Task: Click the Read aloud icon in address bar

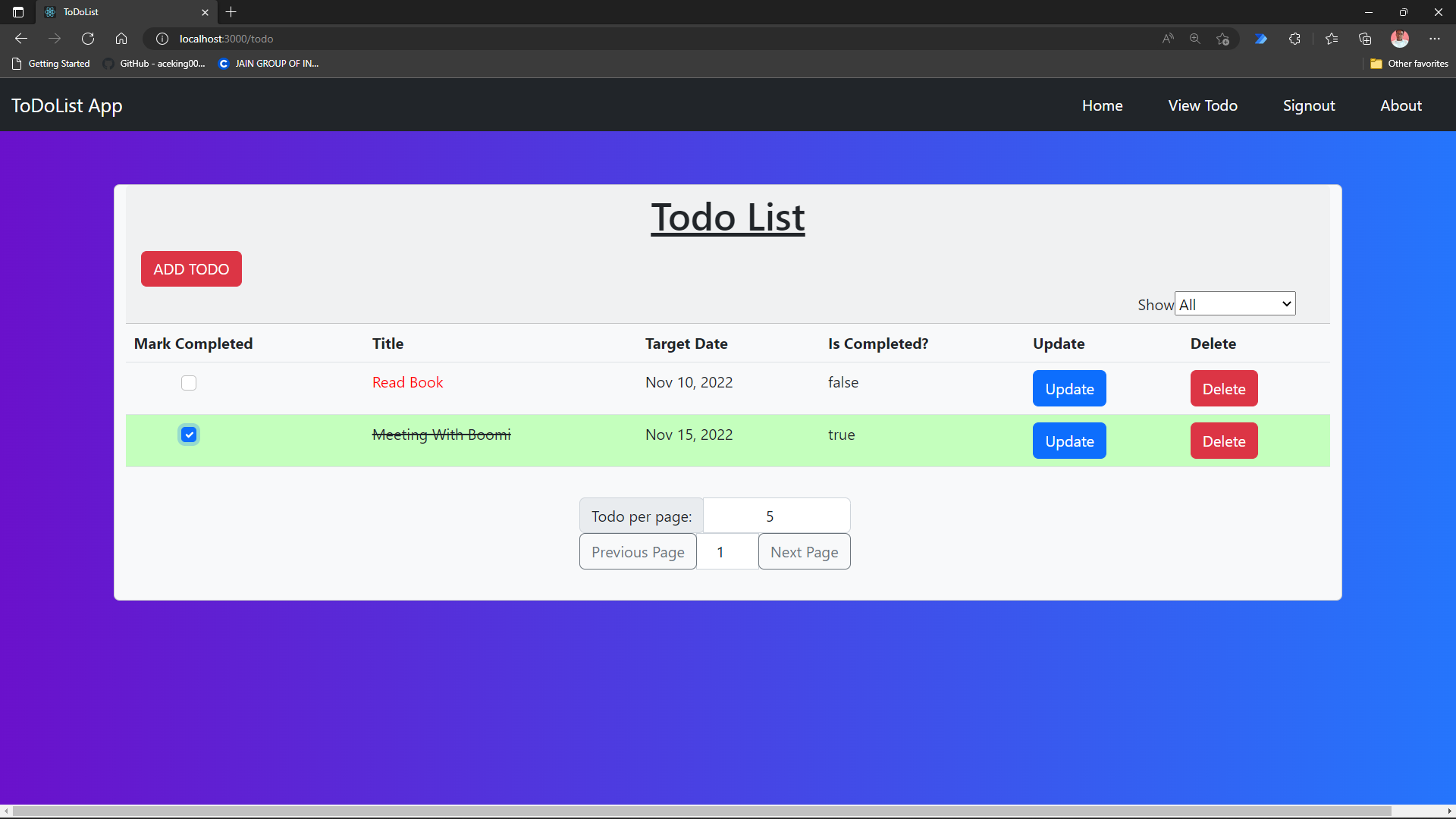Action: tap(1167, 39)
